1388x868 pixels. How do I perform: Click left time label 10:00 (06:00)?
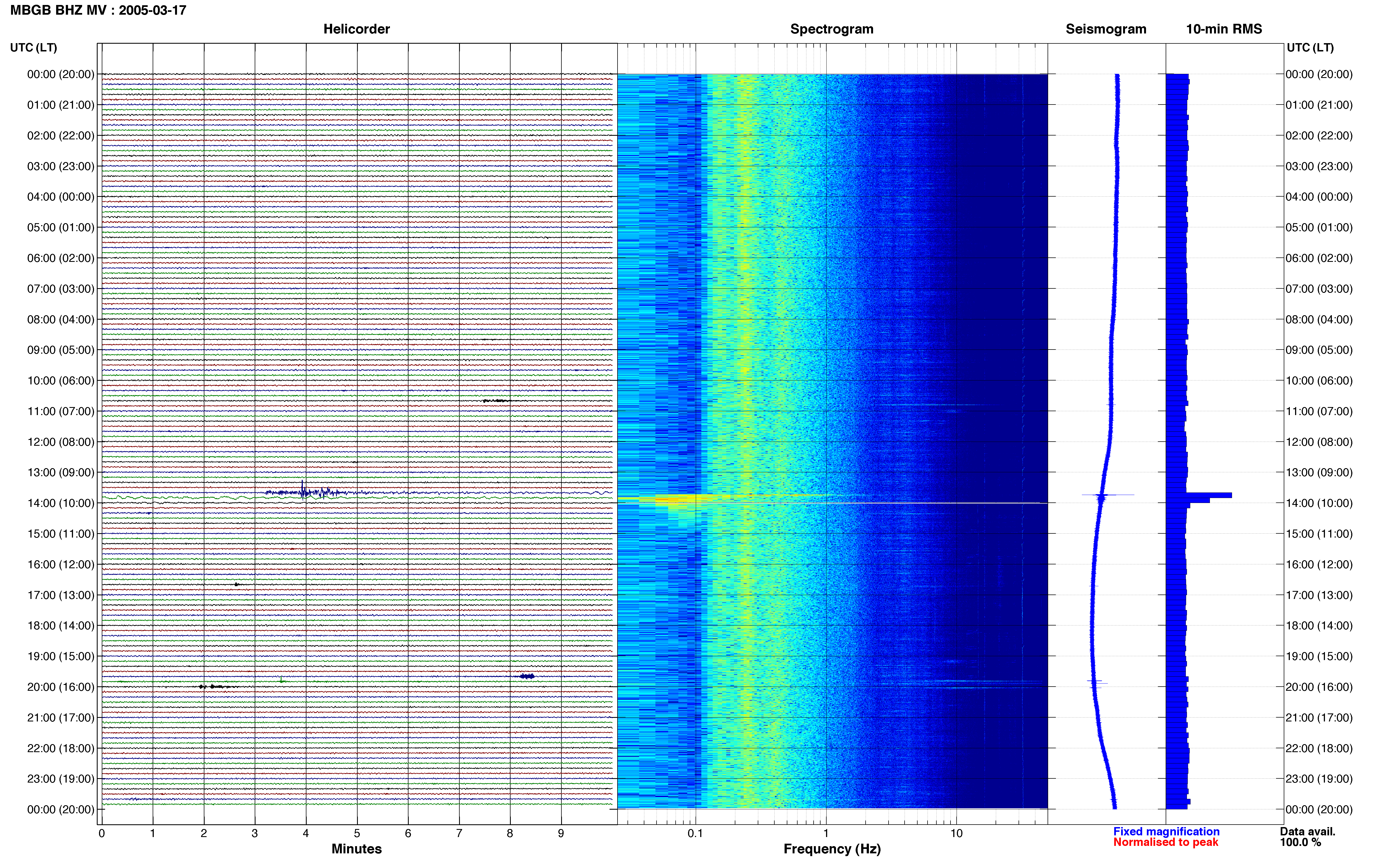click(61, 380)
